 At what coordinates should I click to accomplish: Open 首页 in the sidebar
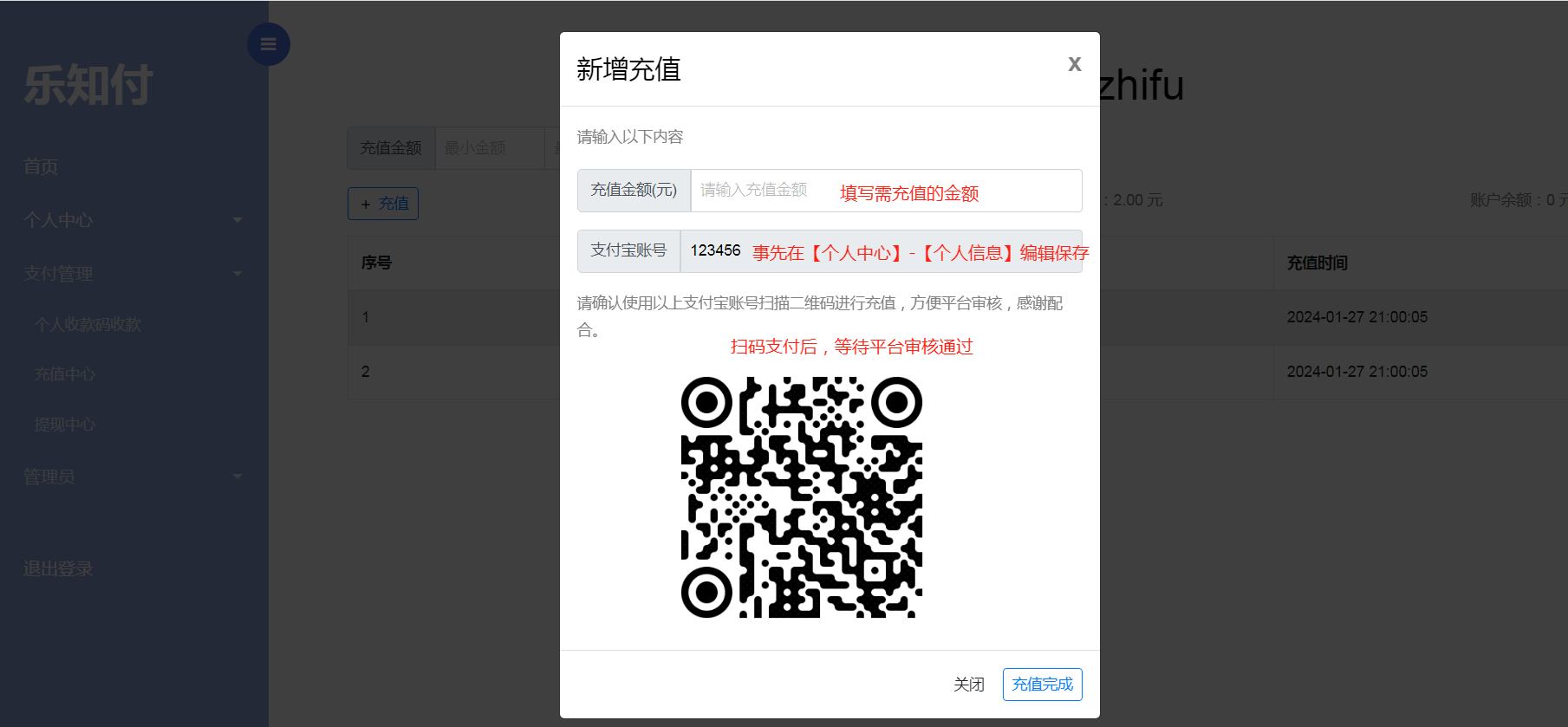coord(41,166)
